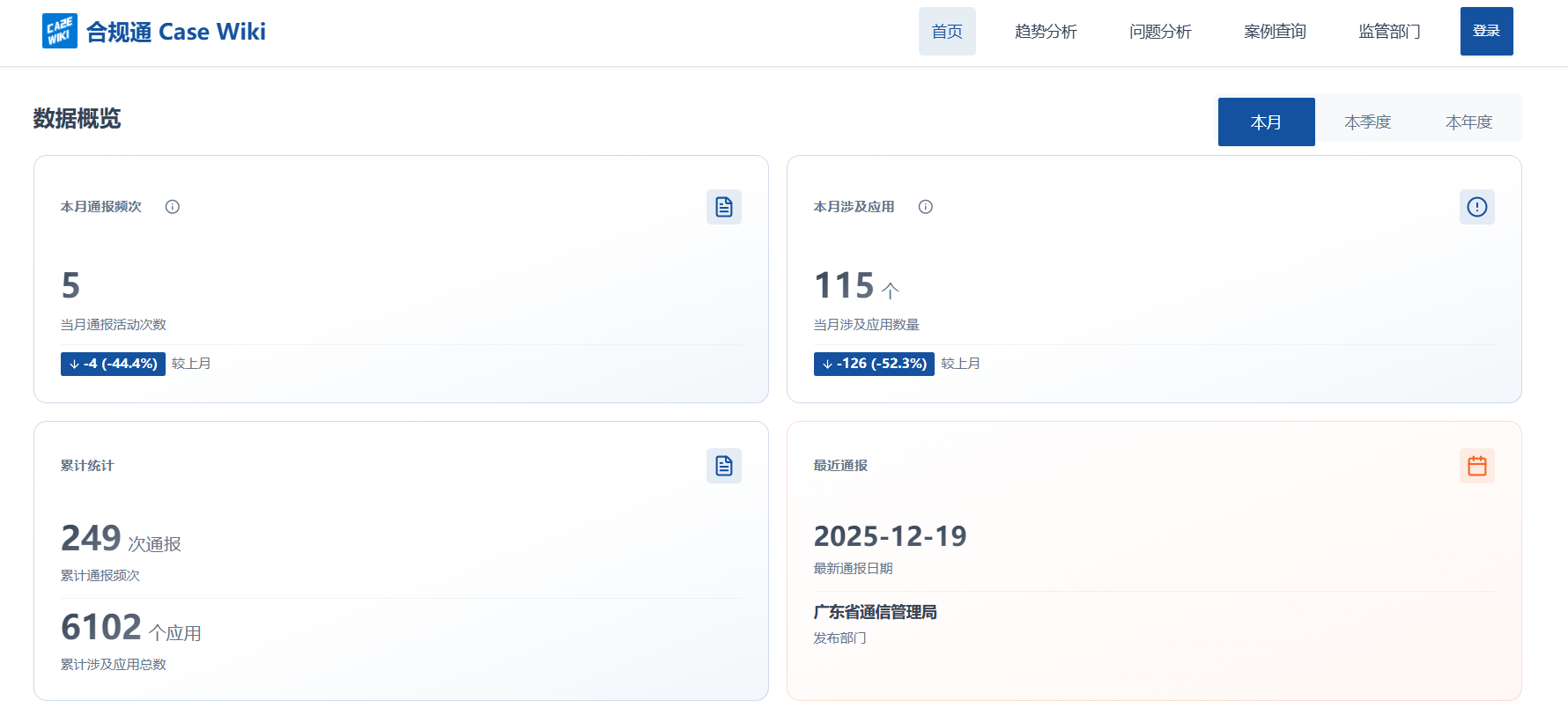Click info icon beside 本月涉及应用

(926, 207)
